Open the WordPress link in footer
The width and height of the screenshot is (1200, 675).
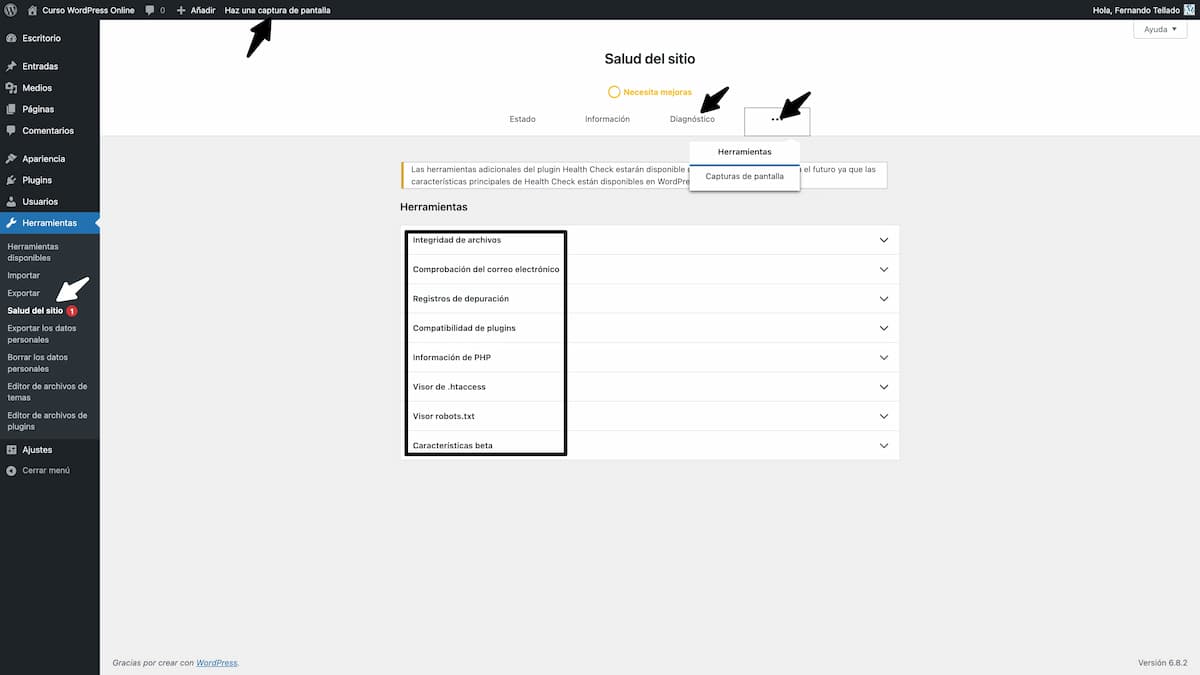(x=216, y=663)
